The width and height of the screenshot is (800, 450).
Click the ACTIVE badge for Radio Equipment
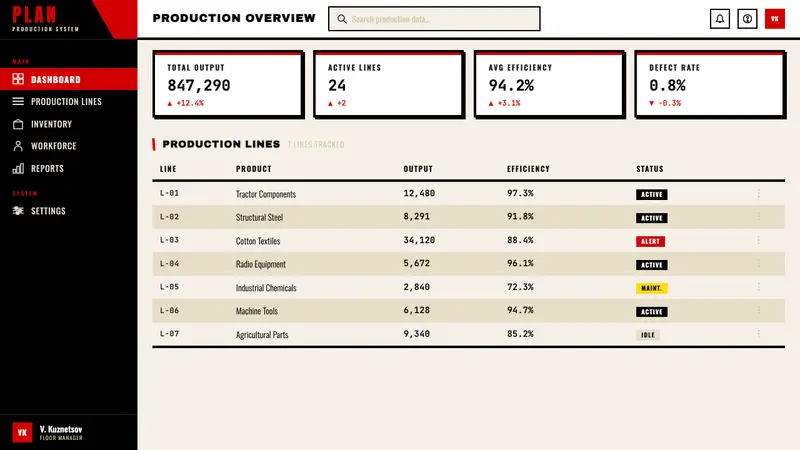tap(652, 265)
